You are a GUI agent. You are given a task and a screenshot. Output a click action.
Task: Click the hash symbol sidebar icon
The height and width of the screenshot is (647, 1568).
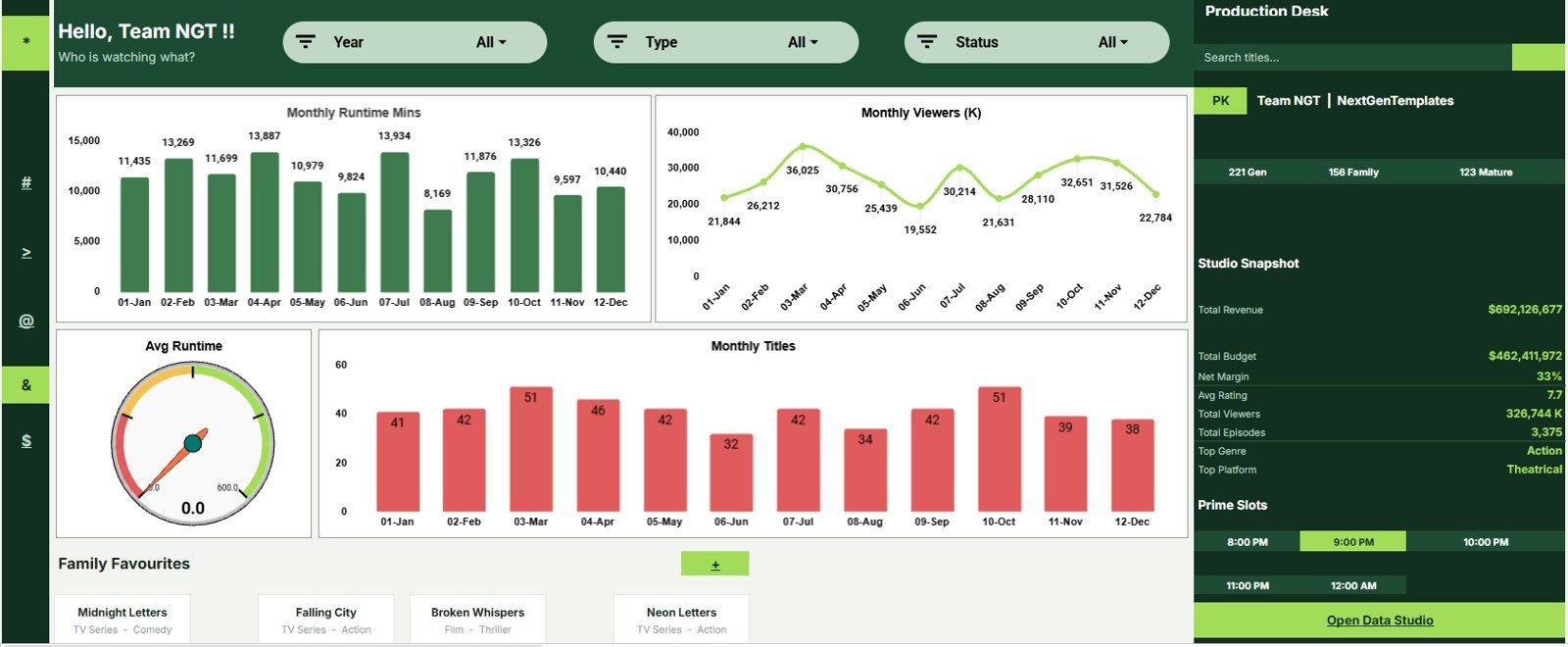[26, 182]
